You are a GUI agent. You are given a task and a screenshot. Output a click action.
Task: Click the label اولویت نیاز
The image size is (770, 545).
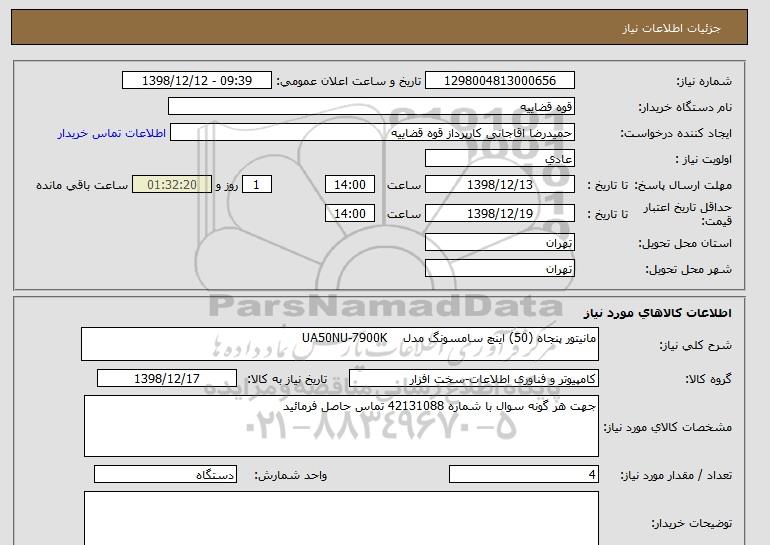[704, 160]
